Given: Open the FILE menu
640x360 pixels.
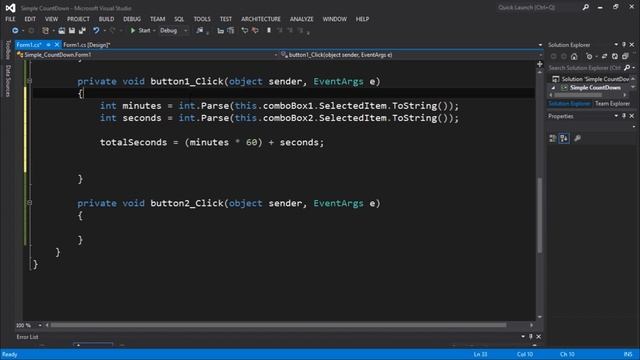Looking at the screenshot, I should (x=10, y=19).
